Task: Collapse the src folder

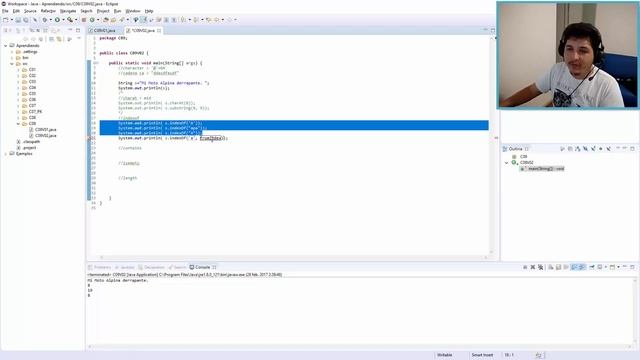Action: coord(12,64)
